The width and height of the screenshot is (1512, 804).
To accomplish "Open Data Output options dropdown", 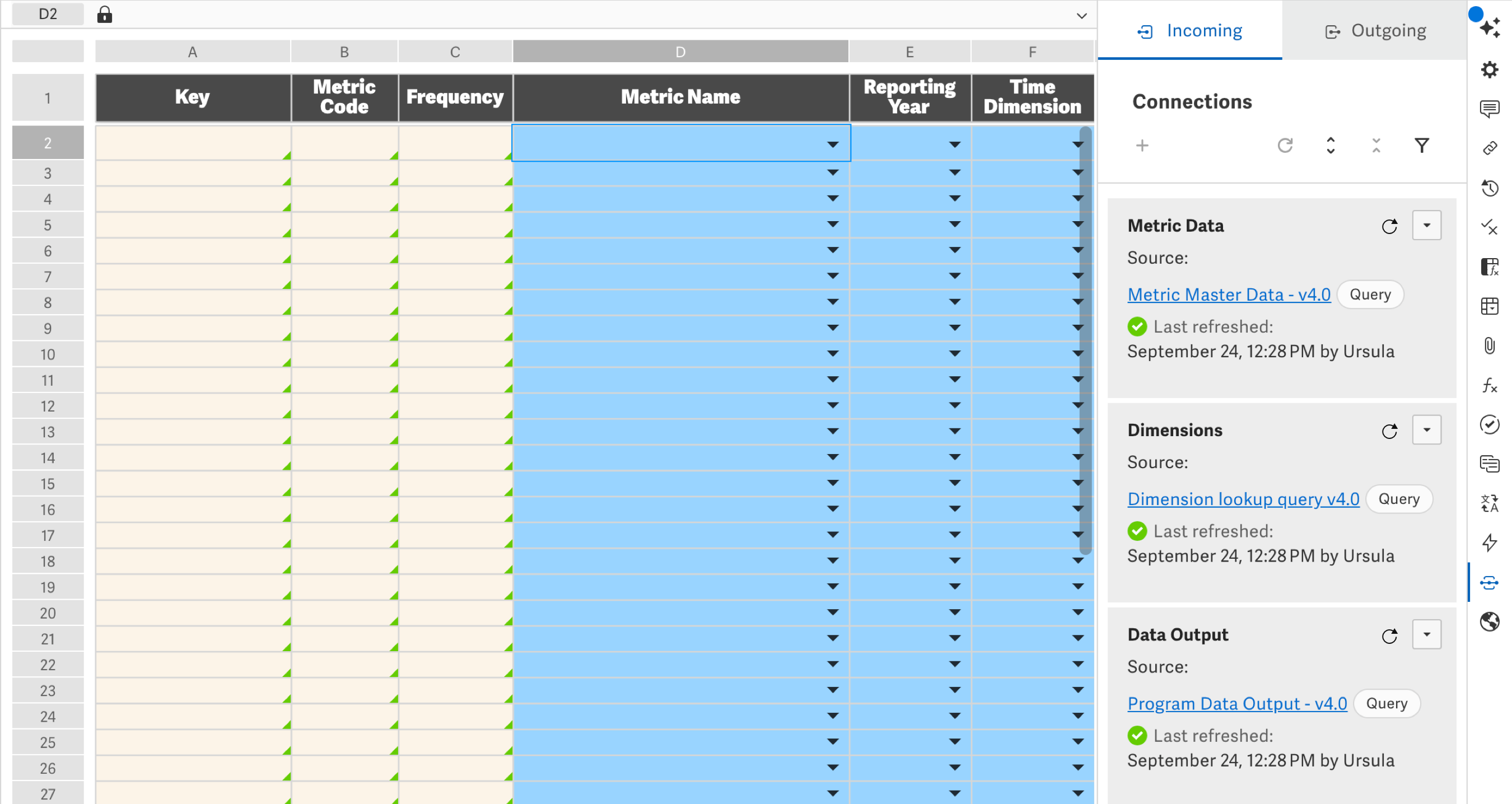I will 1427,634.
